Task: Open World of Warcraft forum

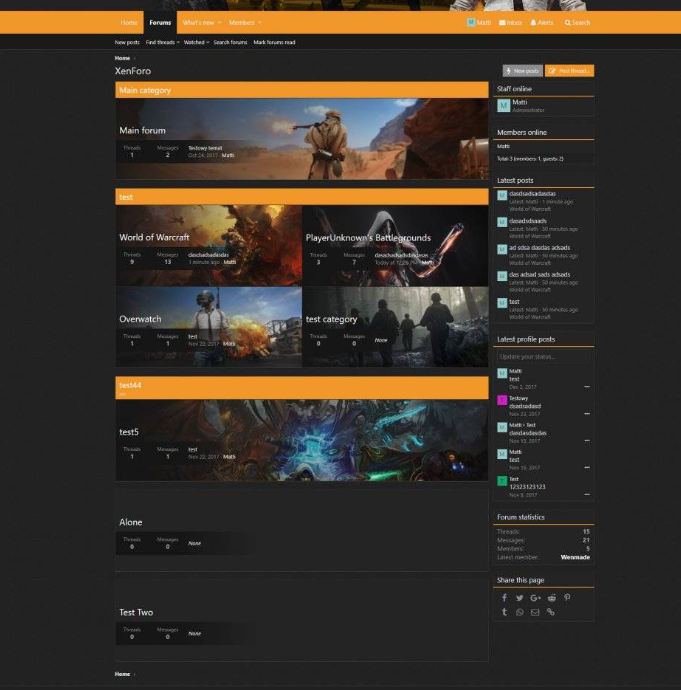Action: pyautogui.click(x=154, y=238)
